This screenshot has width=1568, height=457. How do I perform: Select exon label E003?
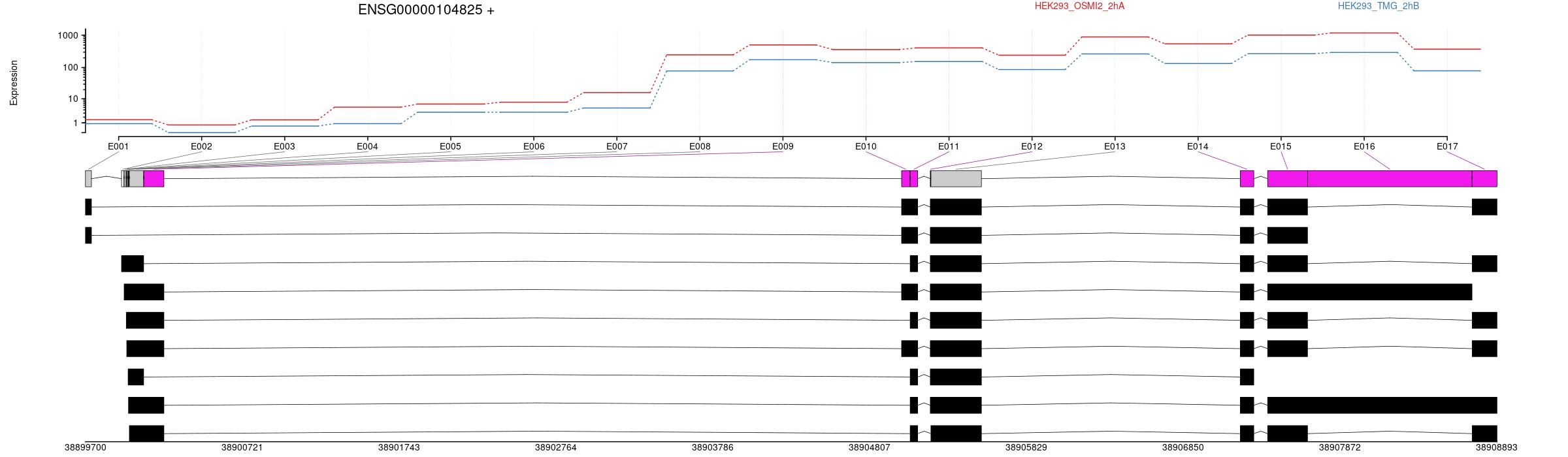click(284, 146)
